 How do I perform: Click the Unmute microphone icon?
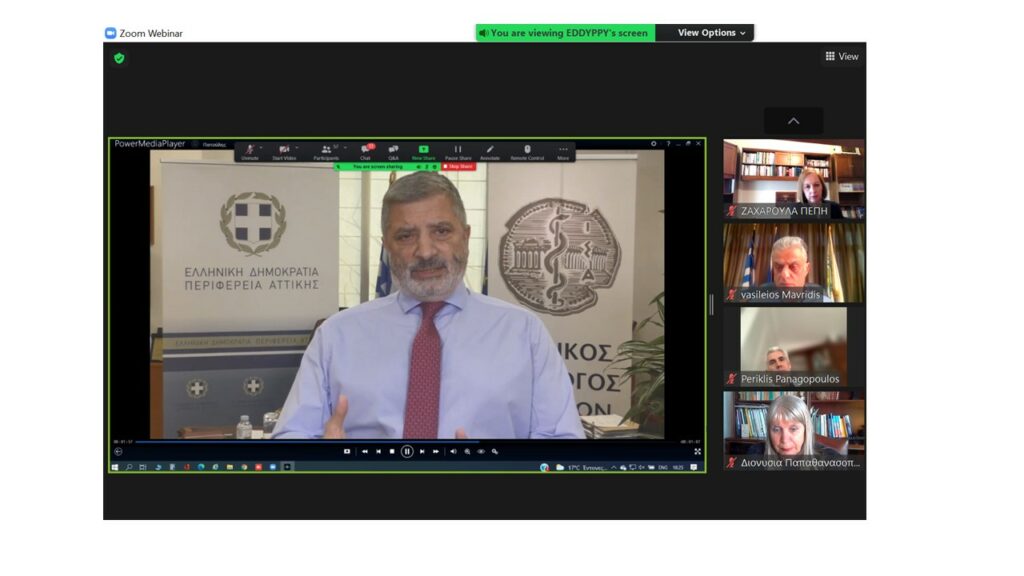pyautogui.click(x=249, y=150)
